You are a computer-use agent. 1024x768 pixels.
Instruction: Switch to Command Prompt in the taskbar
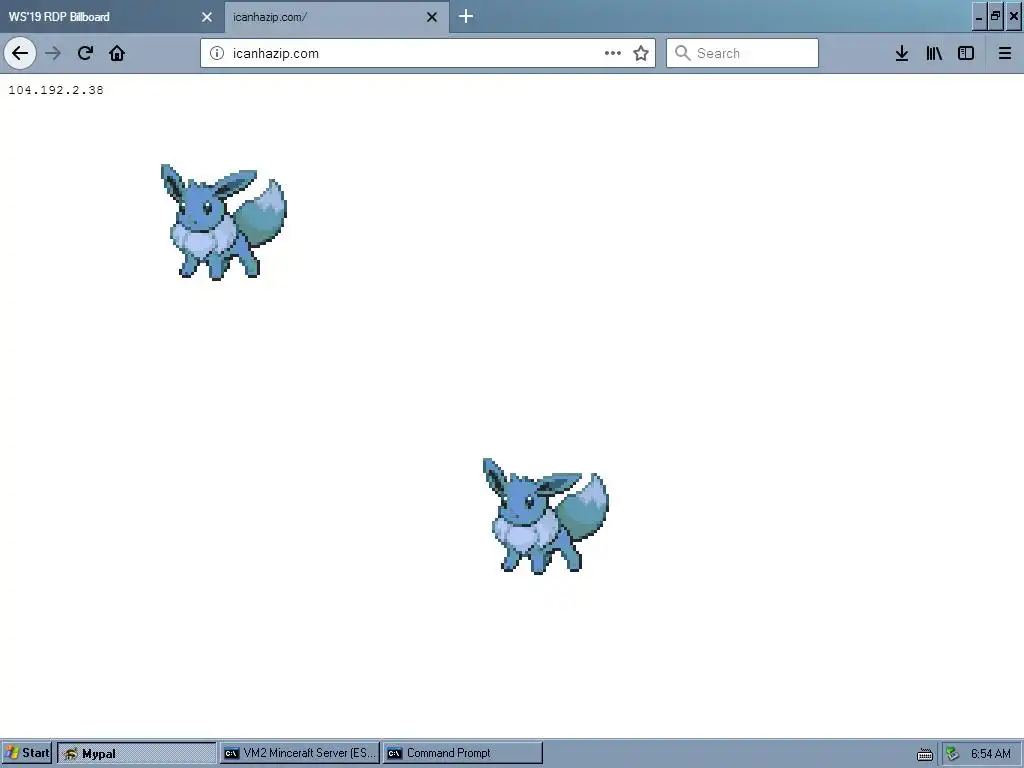(x=462, y=753)
